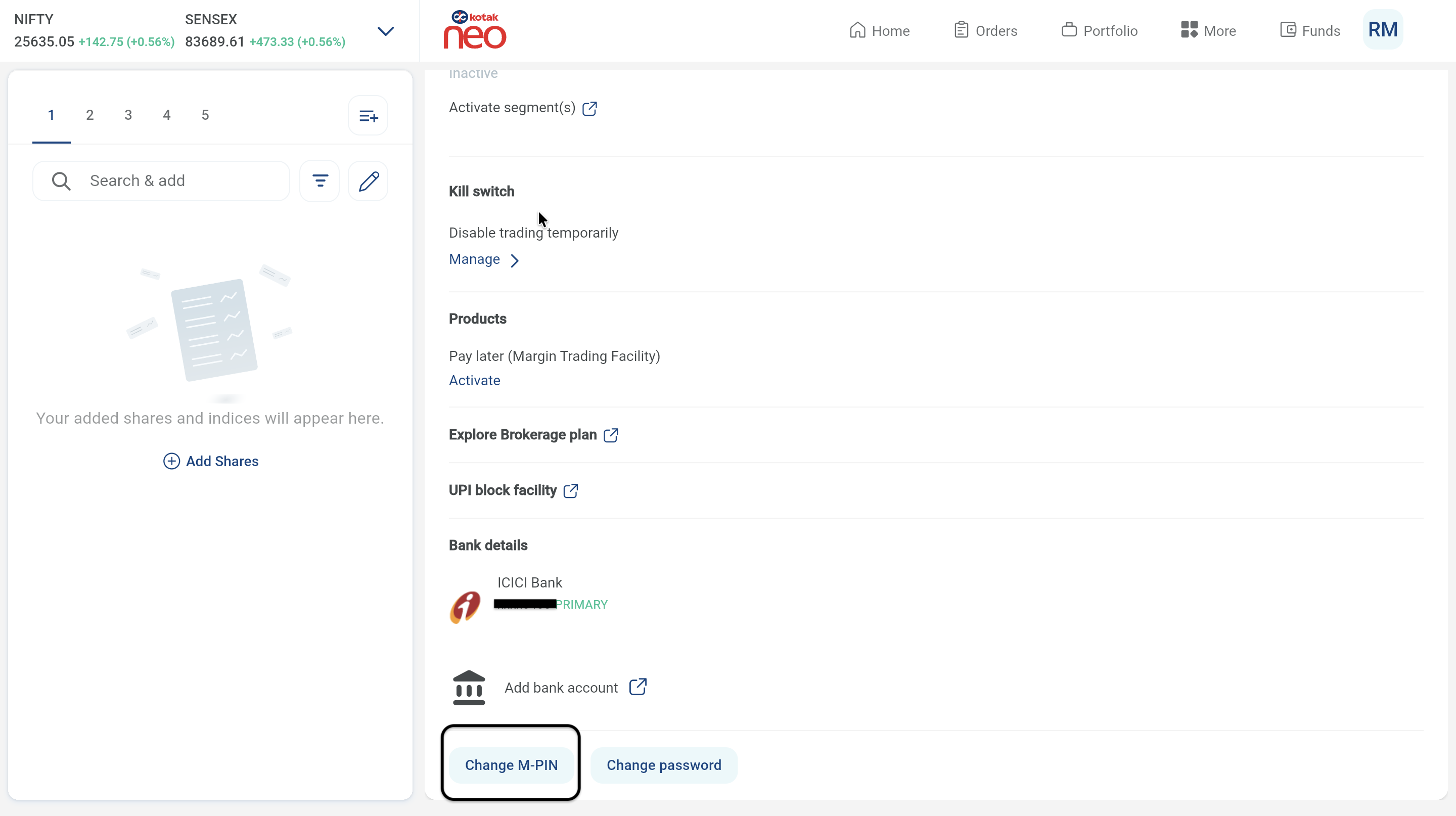
Task: Go to the Portfolio menu item
Action: 1100,30
